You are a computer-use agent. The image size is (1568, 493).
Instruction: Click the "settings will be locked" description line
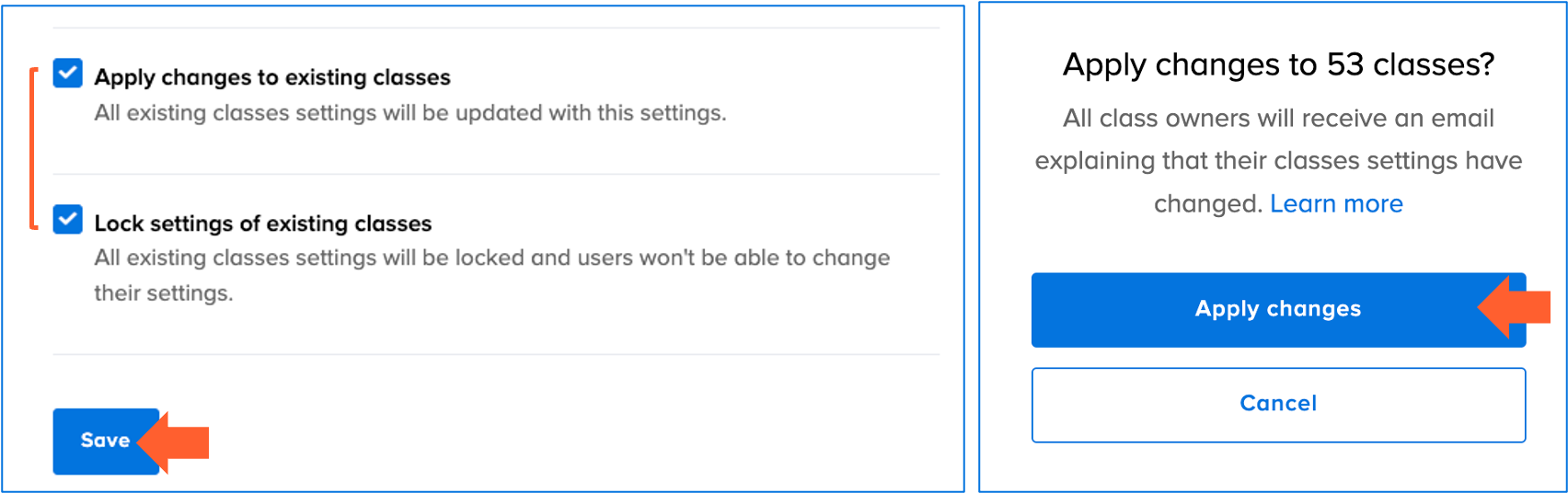pos(491,258)
